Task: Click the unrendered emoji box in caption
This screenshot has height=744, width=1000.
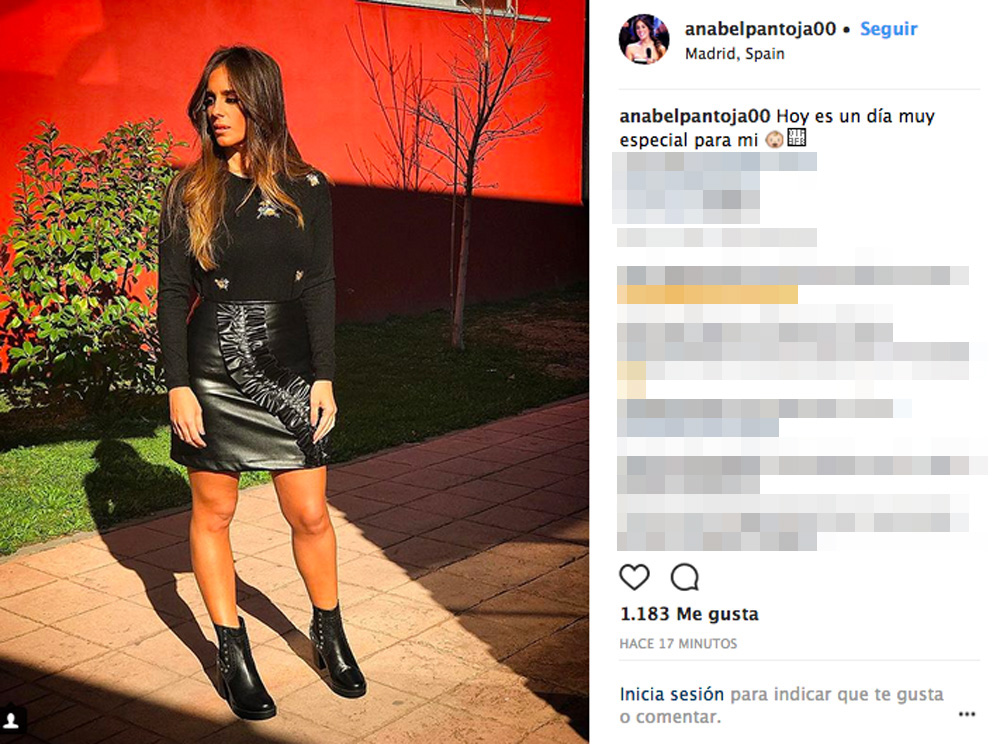Action: pyautogui.click(x=797, y=138)
